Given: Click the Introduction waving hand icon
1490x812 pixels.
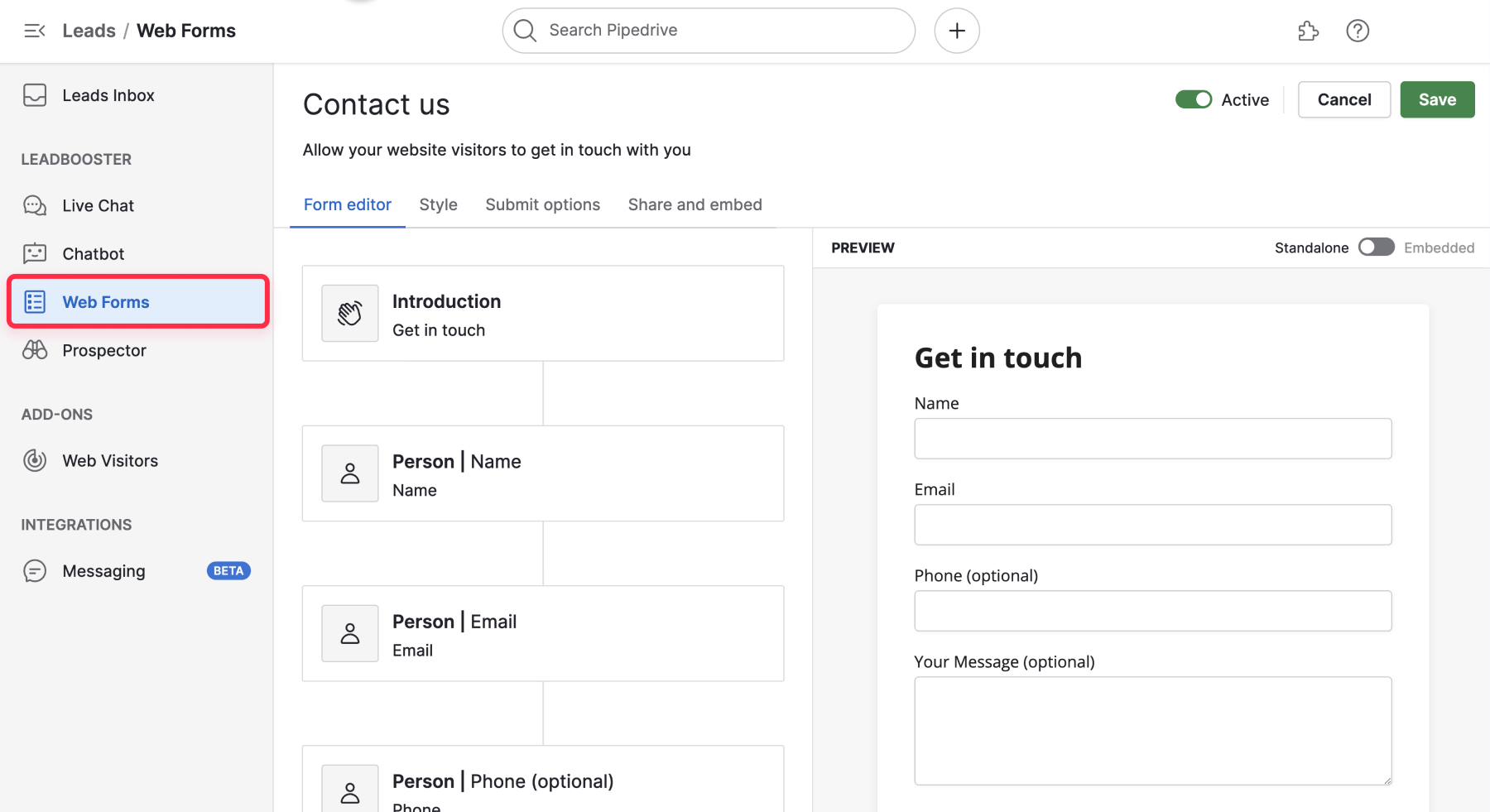Looking at the screenshot, I should [x=350, y=314].
